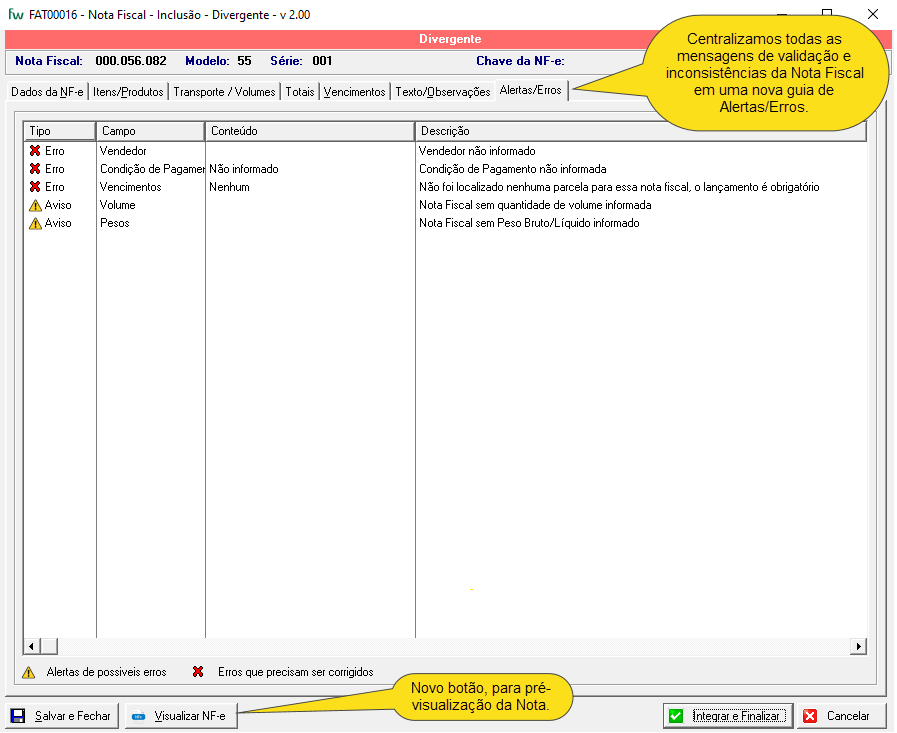Click Integrar e Finalizar button

coord(728,716)
